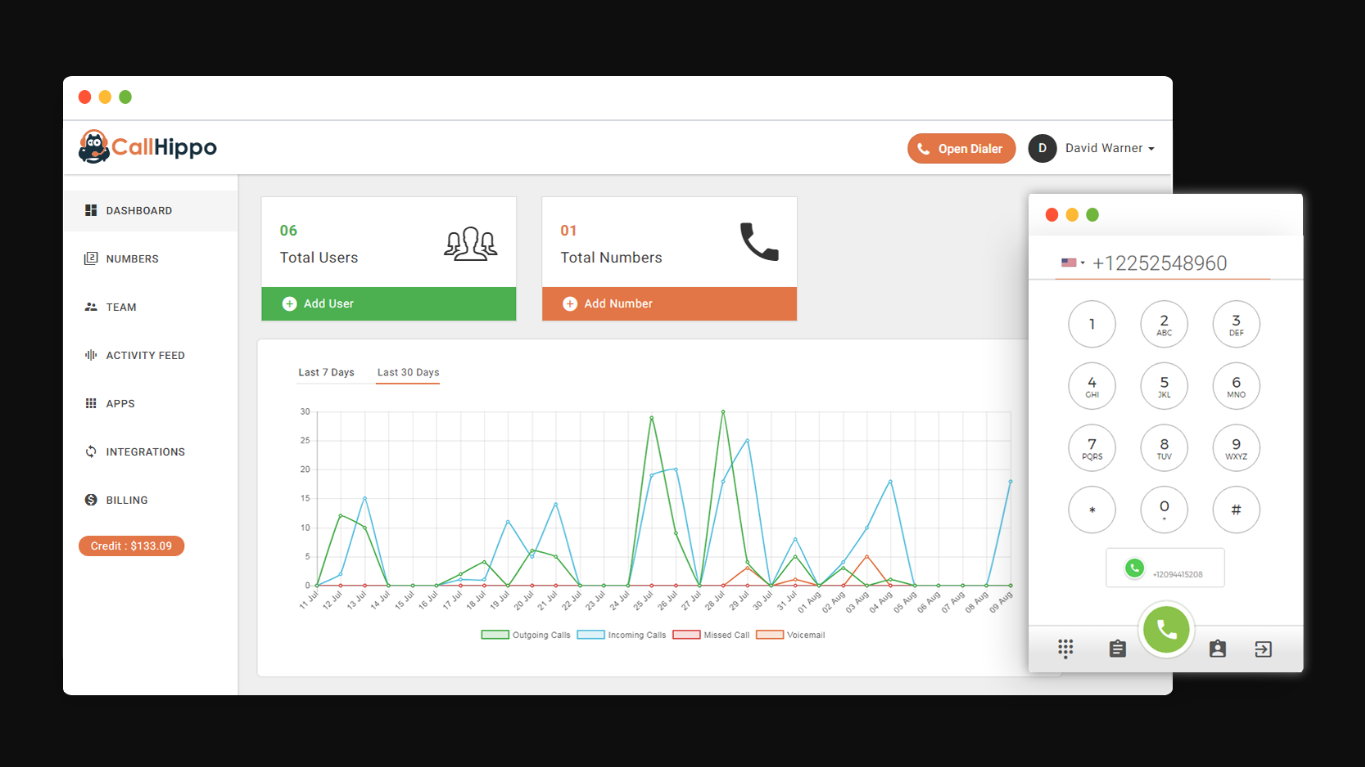
Task: Click the CallHippo logo
Action: [148, 148]
